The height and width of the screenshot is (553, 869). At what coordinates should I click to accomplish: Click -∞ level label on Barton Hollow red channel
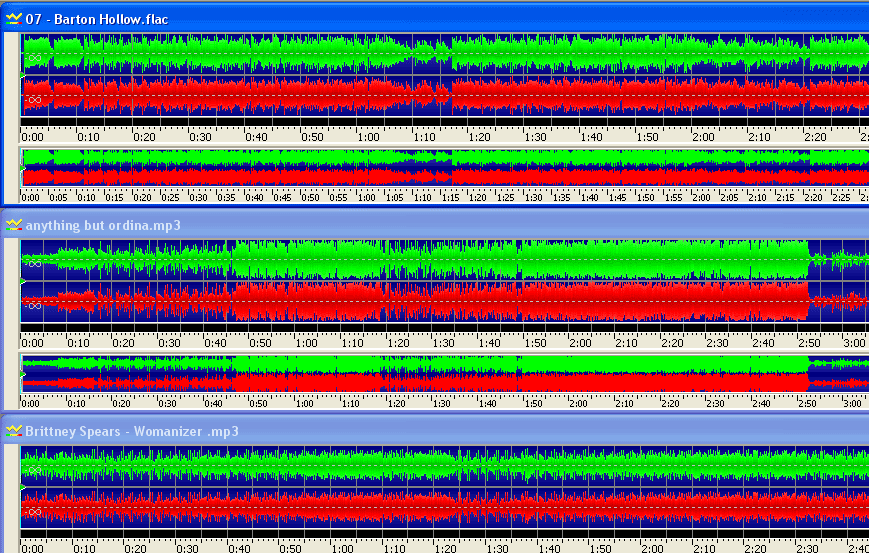[33, 100]
